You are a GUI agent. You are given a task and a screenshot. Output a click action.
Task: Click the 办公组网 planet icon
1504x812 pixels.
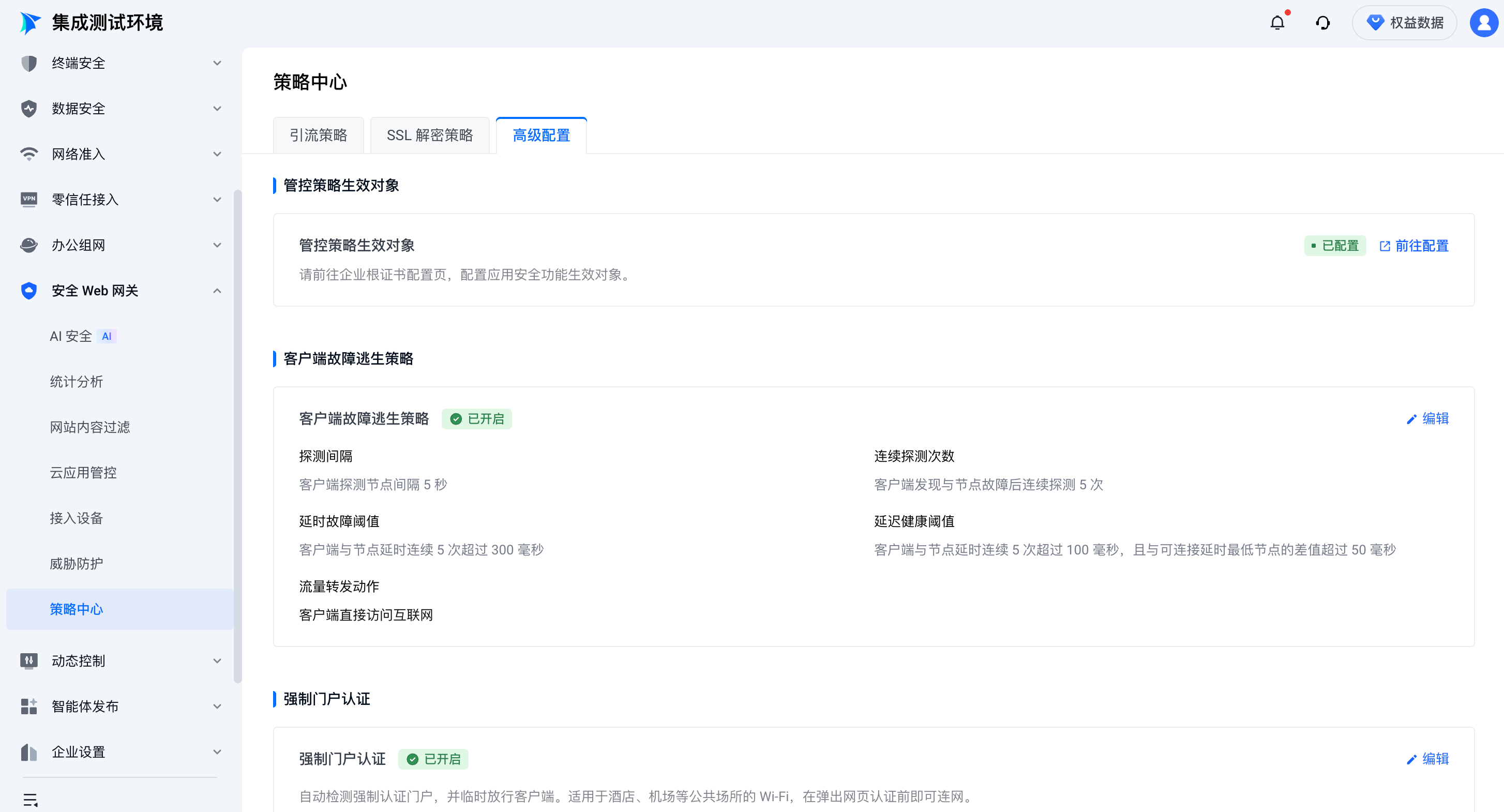click(28, 245)
